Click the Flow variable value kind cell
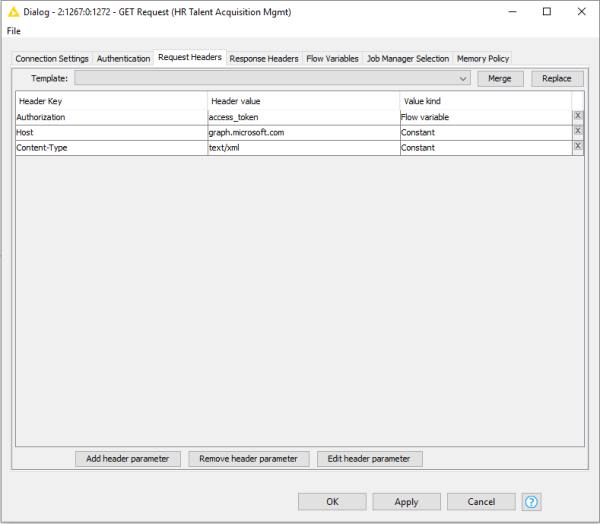This screenshot has height=524, width=600. (486, 117)
